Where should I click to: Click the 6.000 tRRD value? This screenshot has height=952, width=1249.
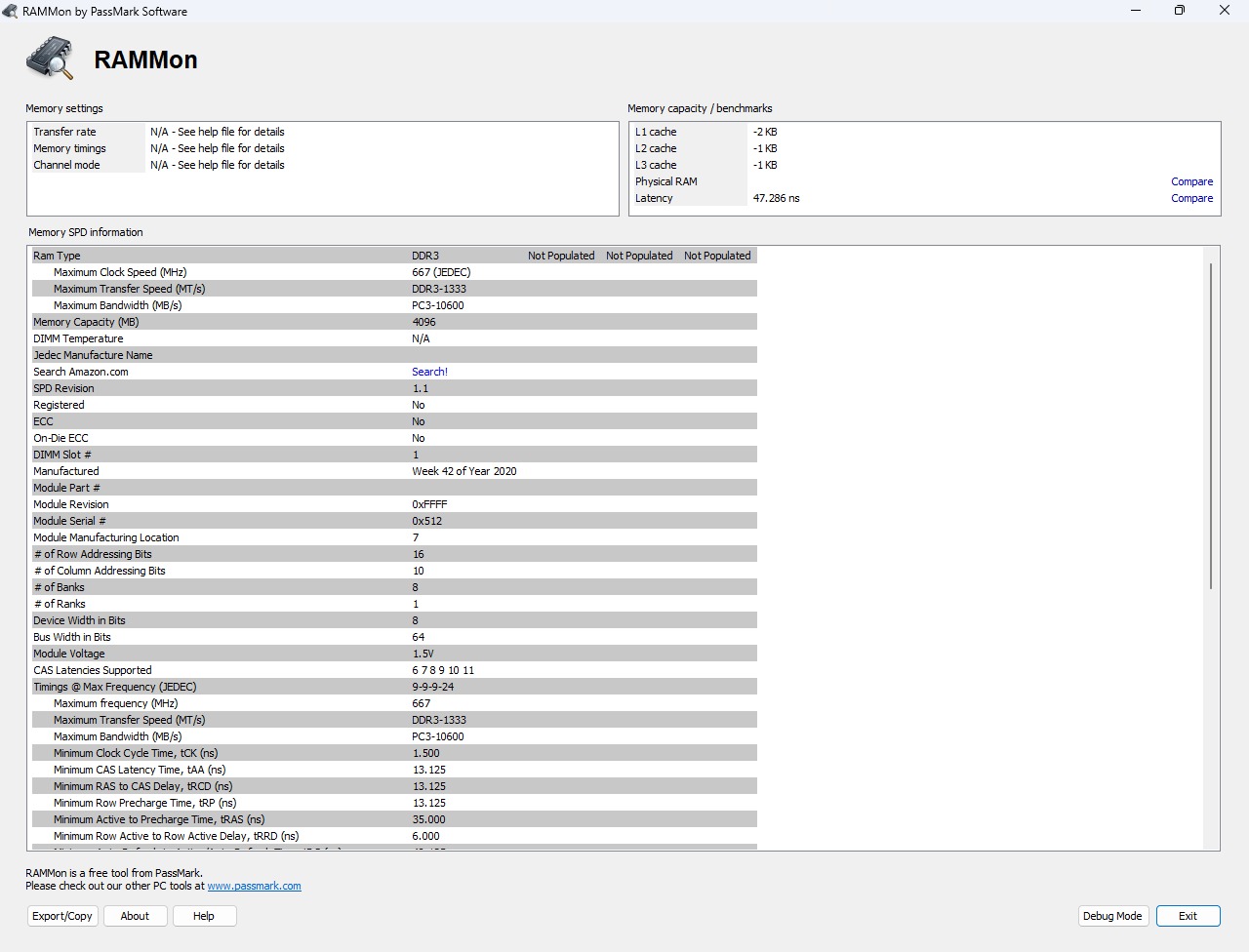pos(425,836)
